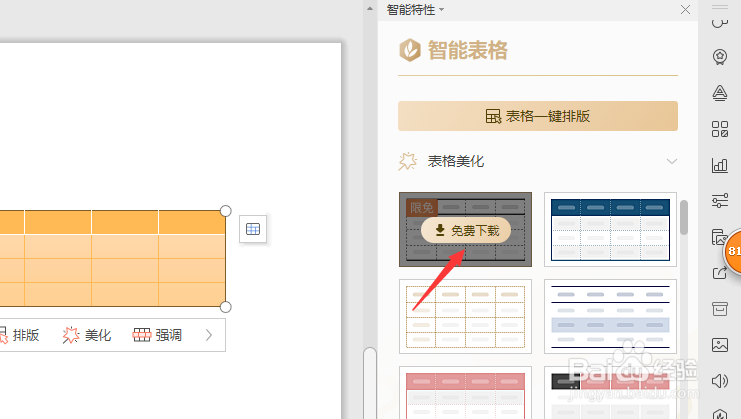Open the speaker audio icon in sidebar
Image resolution: width=741 pixels, height=419 pixels.
click(x=720, y=381)
